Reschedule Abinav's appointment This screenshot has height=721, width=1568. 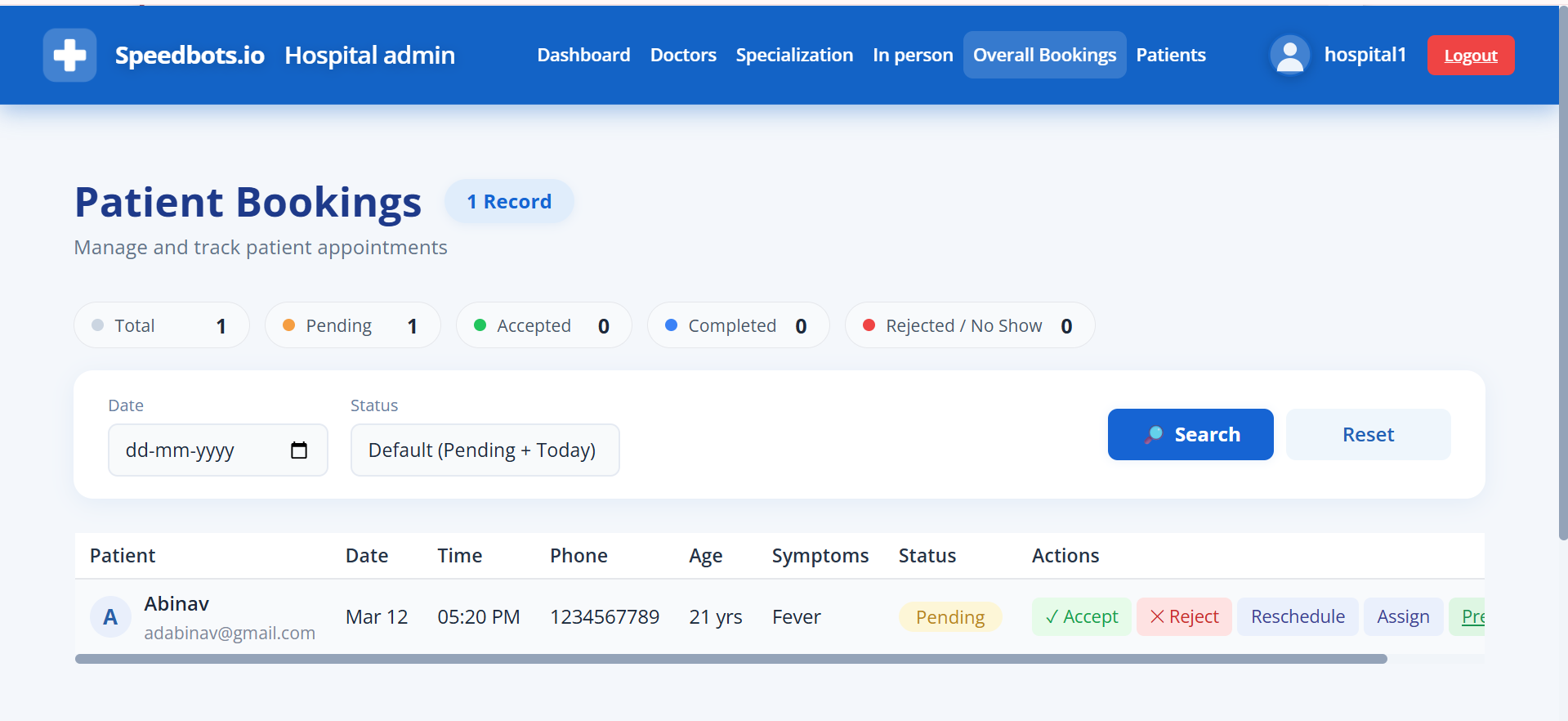tap(1298, 616)
